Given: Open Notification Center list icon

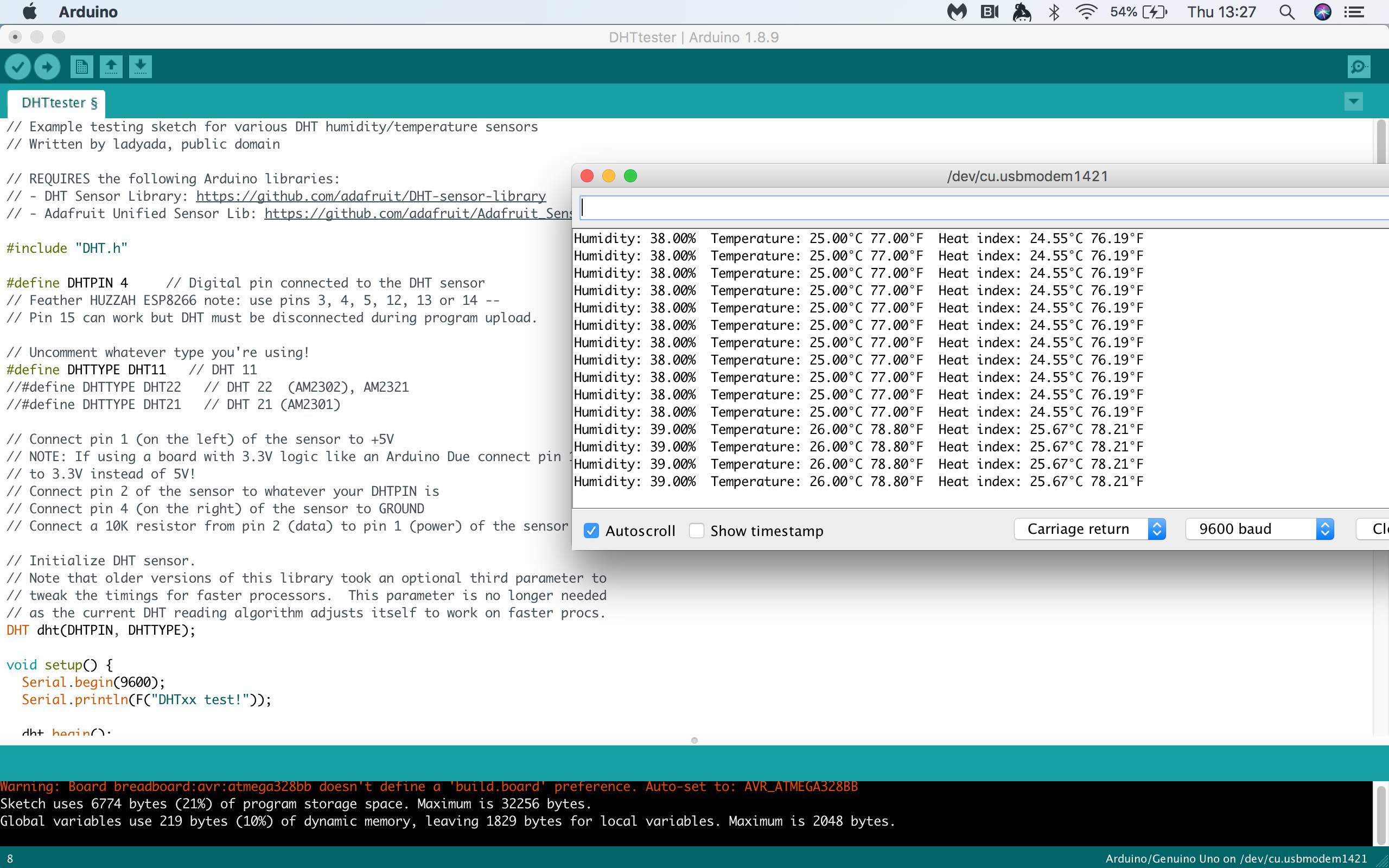Looking at the screenshot, I should [1355, 12].
